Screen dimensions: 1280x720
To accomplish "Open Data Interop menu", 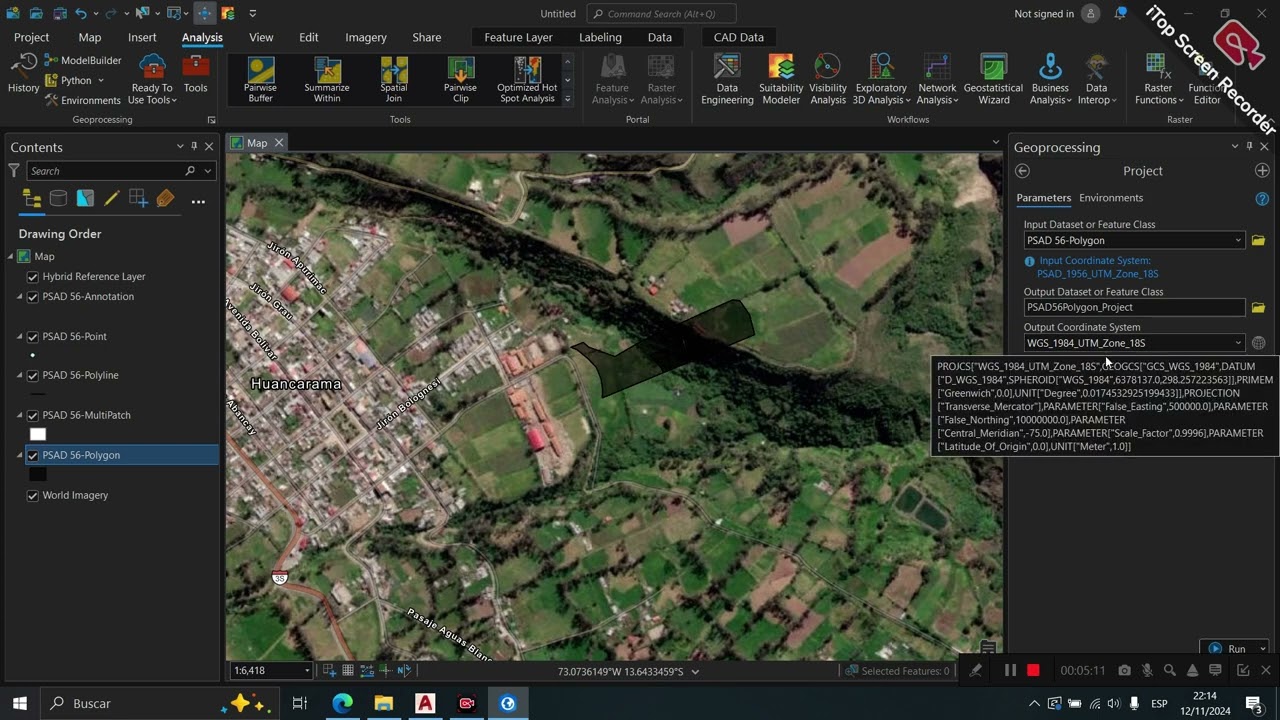I will click(1097, 79).
